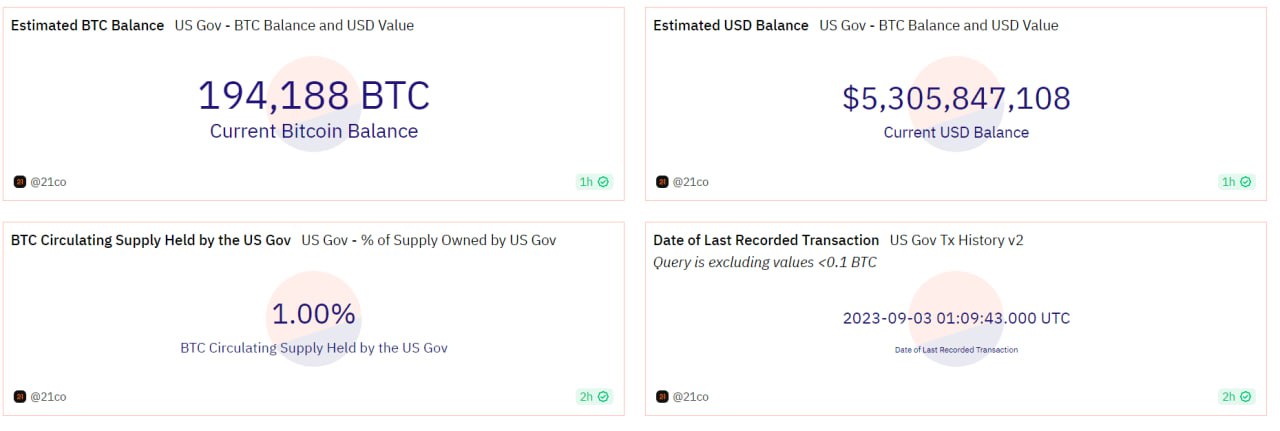Screen dimensions: 1280x431
Task: Open the @21co link under Circulating Supply panel
Action: point(48,397)
